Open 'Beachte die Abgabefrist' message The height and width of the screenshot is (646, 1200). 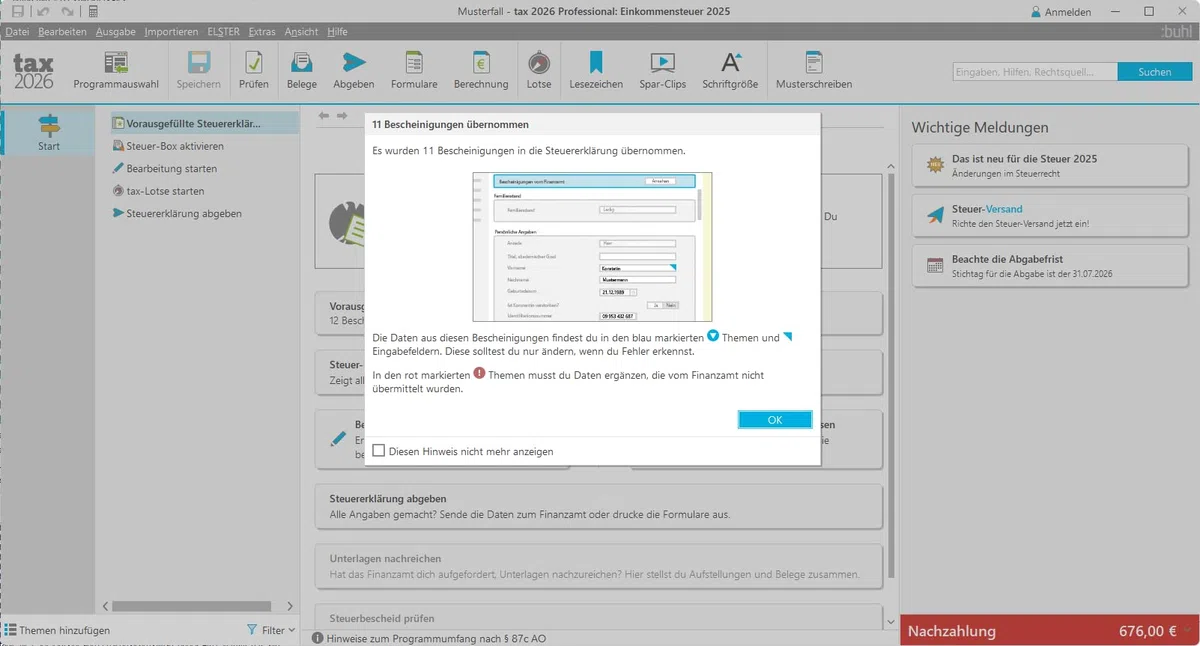1049,266
